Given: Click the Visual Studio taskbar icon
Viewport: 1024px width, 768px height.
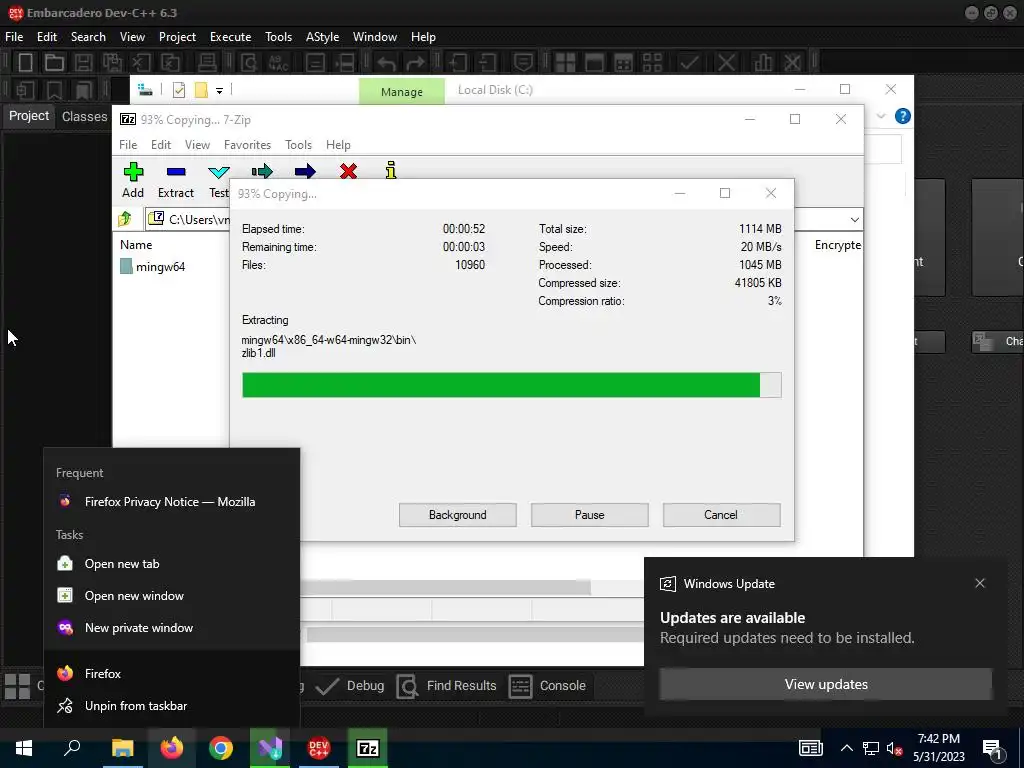Looking at the screenshot, I should [x=270, y=748].
